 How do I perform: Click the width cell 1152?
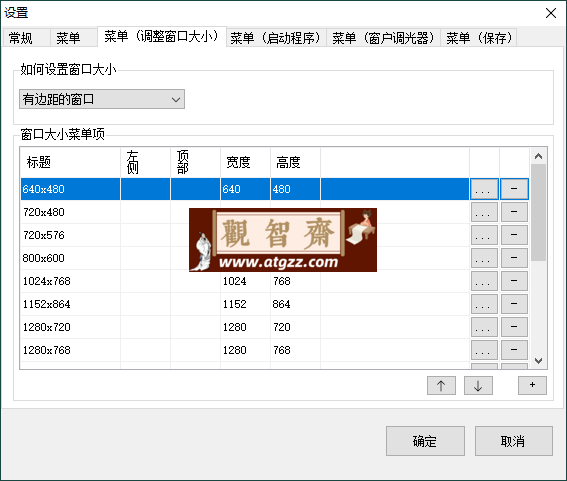(245, 304)
